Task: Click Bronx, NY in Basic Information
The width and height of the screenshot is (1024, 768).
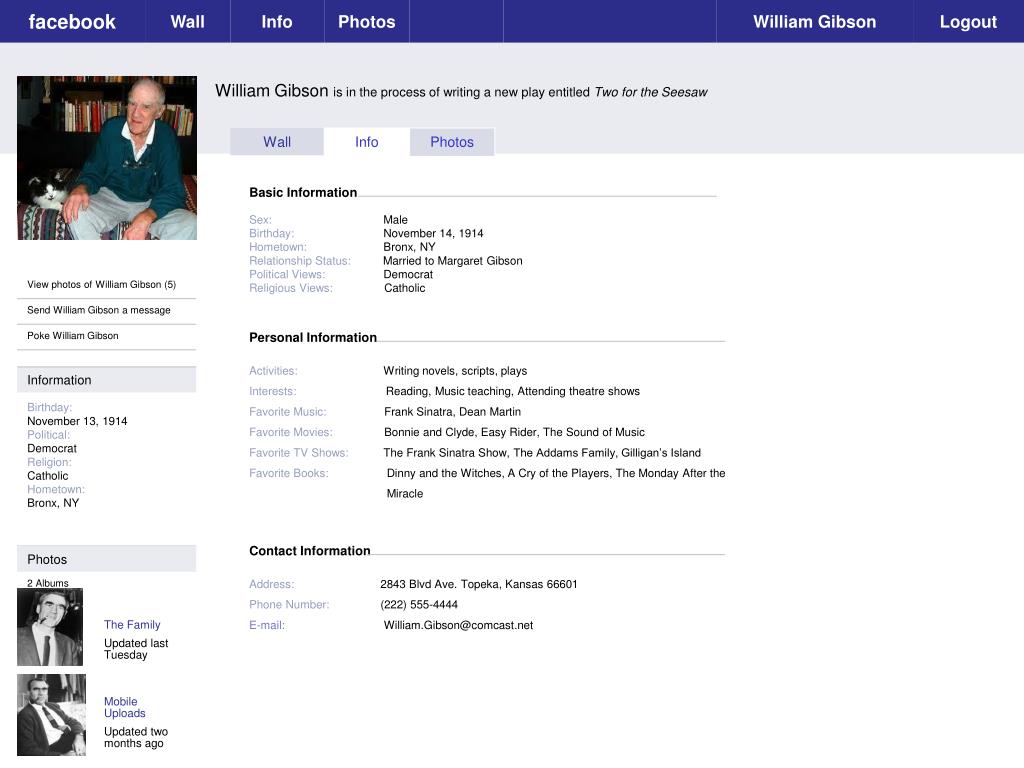Action: click(409, 247)
